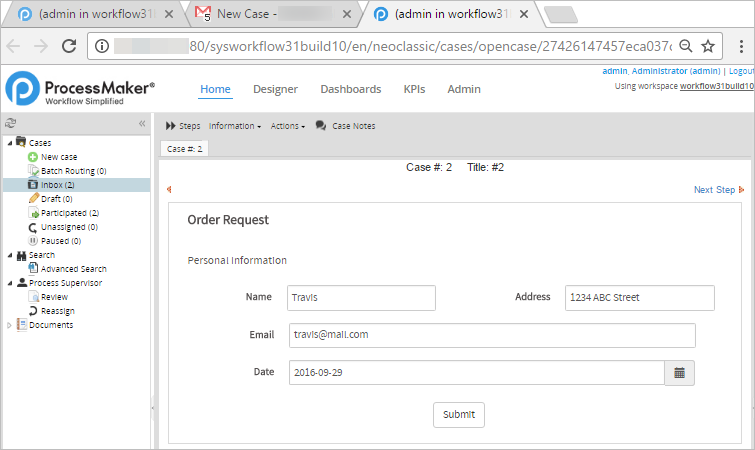Open Advanced Search in the sidebar
The image size is (755, 450).
[x=73, y=269]
